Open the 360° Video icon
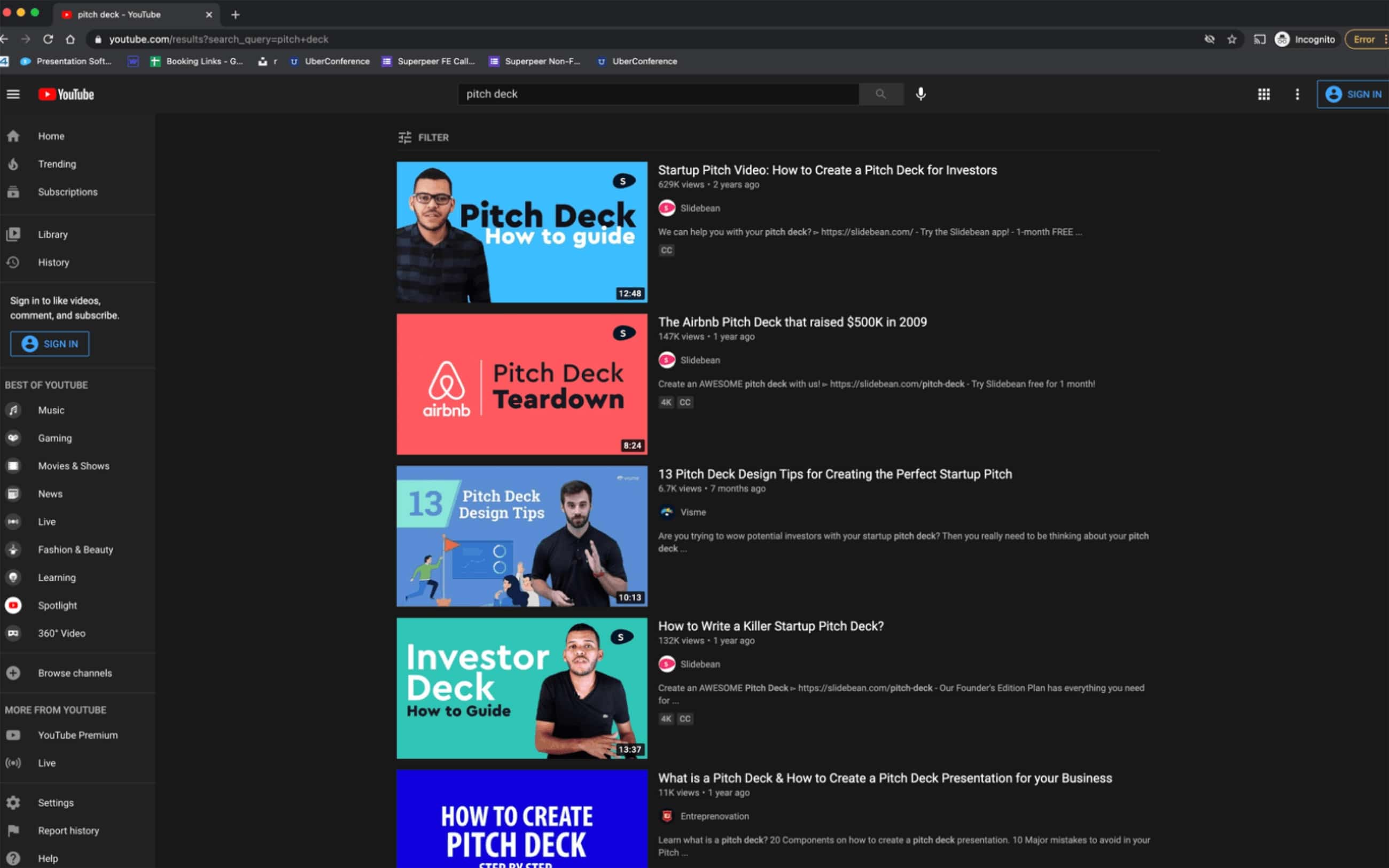1389x868 pixels. click(x=13, y=633)
